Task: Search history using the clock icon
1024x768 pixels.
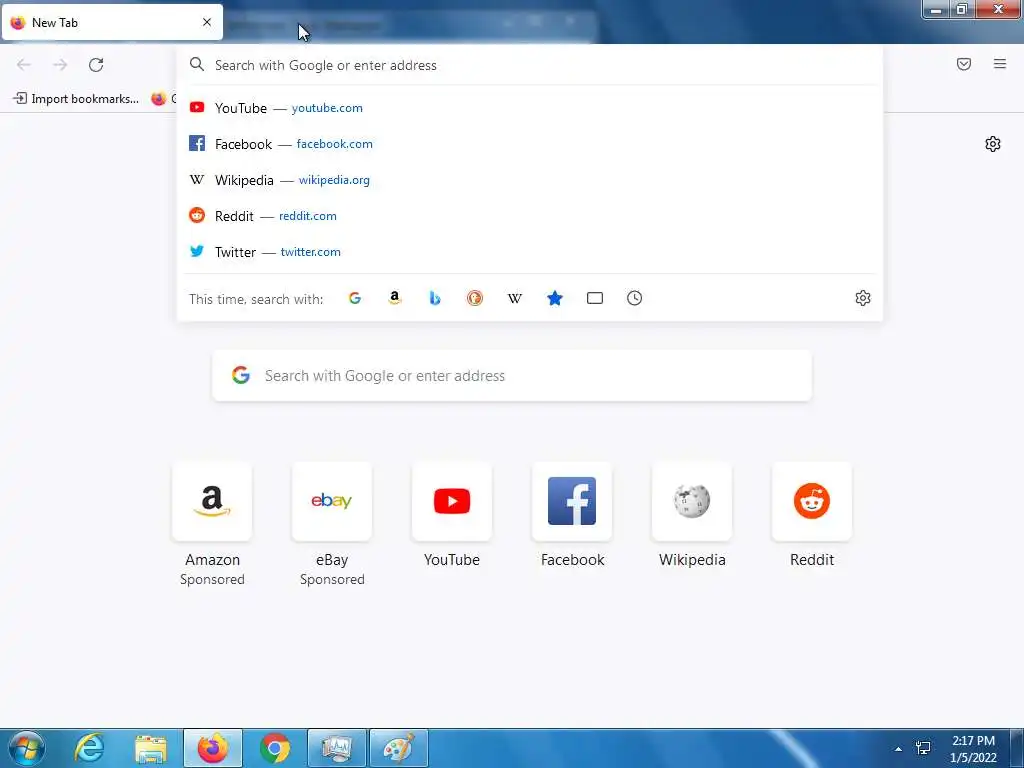Action: (x=635, y=298)
